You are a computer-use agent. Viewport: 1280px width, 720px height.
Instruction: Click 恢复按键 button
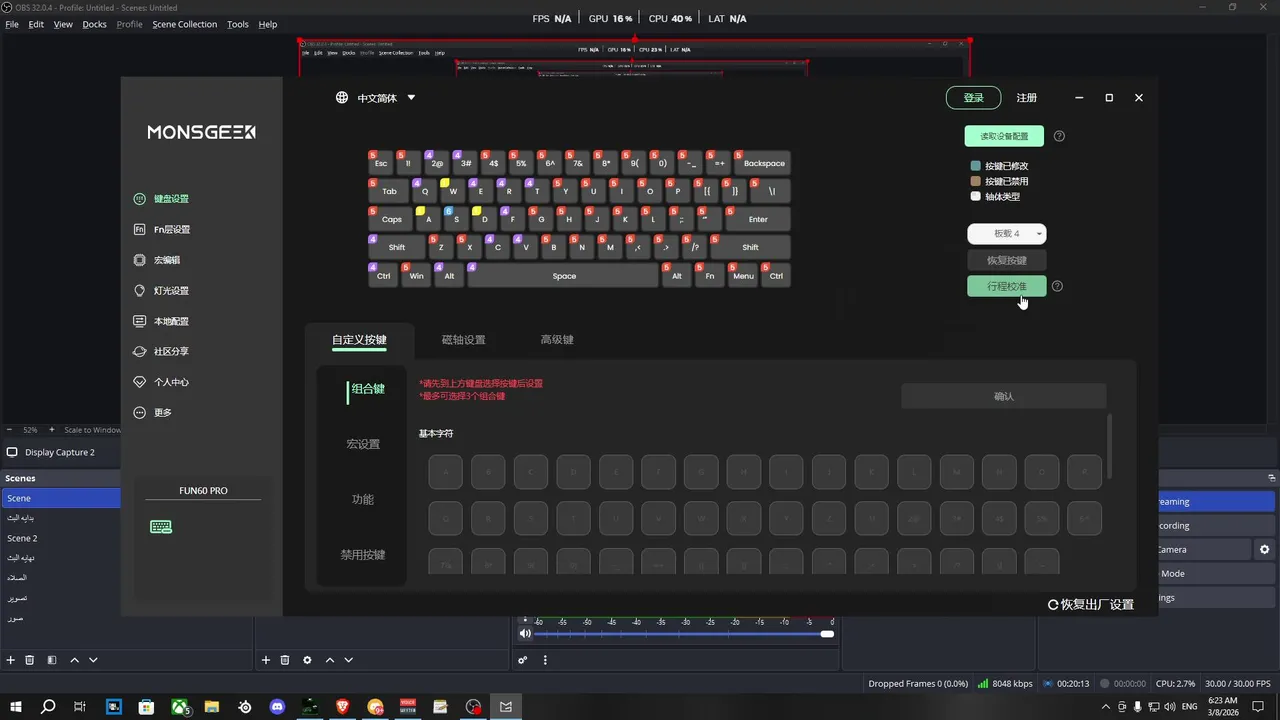[x=1007, y=260]
